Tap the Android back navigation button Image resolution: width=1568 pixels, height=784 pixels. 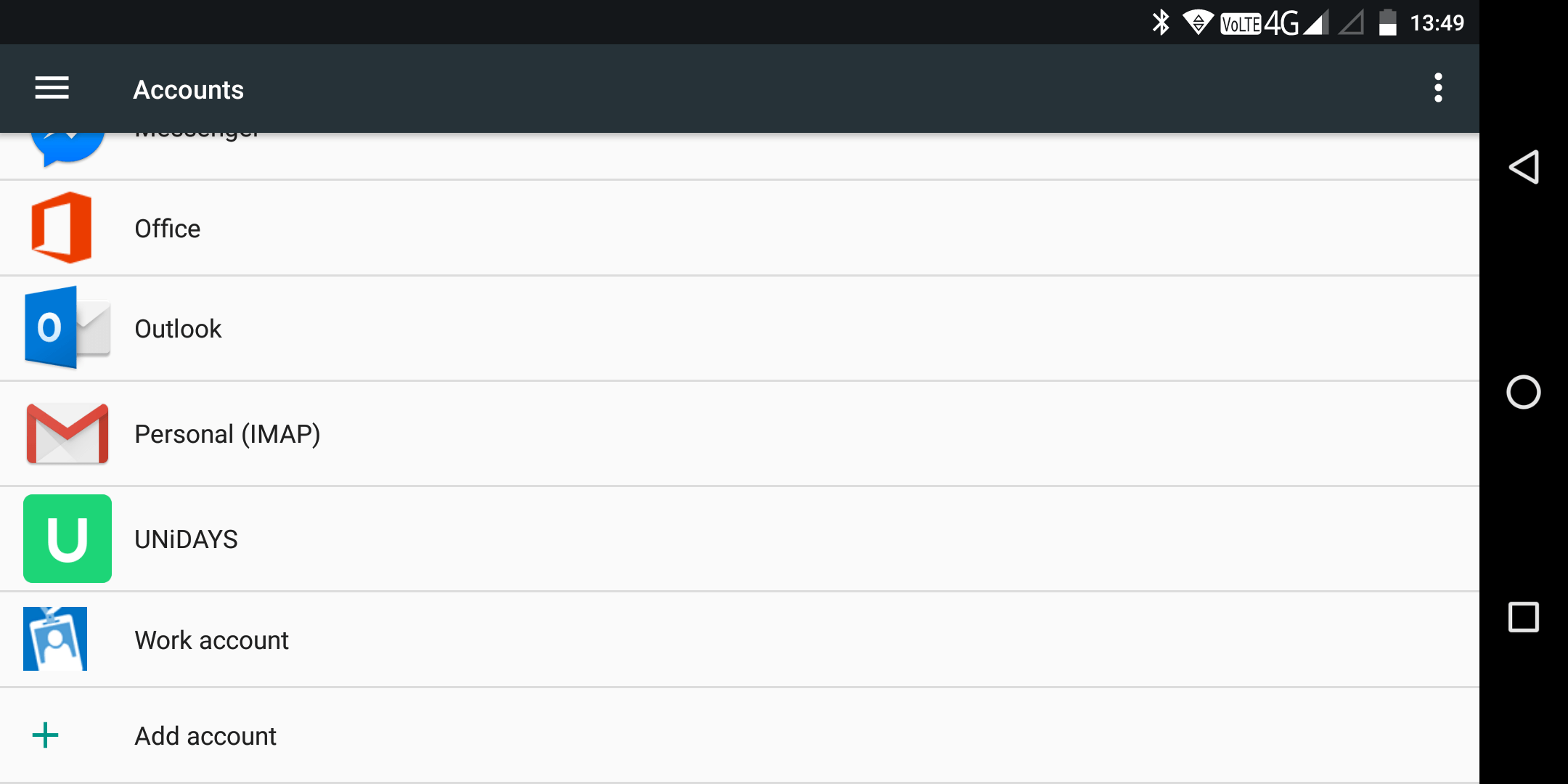tap(1524, 168)
